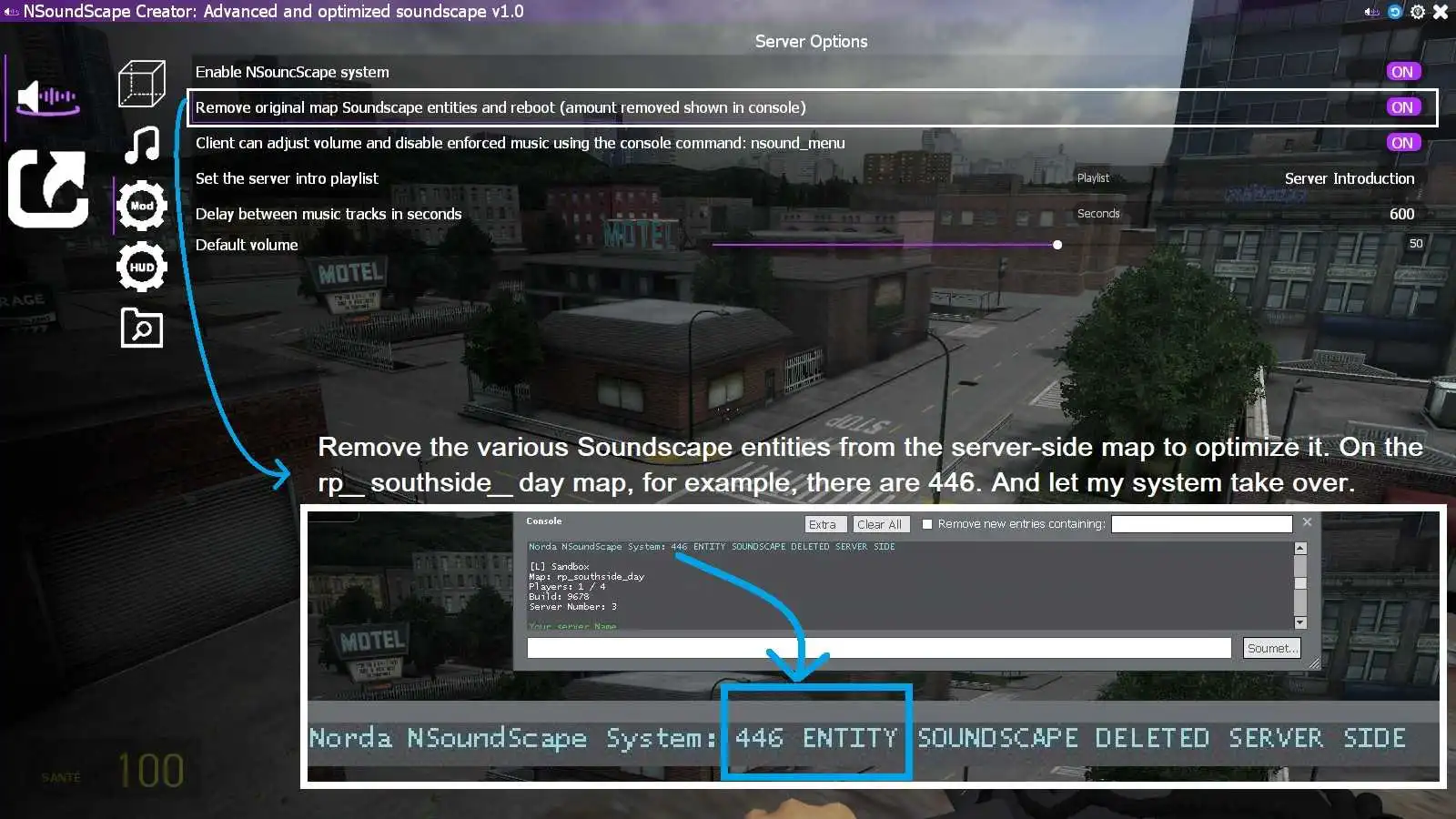
Task: Open the Server Introduction playlist selector
Action: tap(1349, 178)
